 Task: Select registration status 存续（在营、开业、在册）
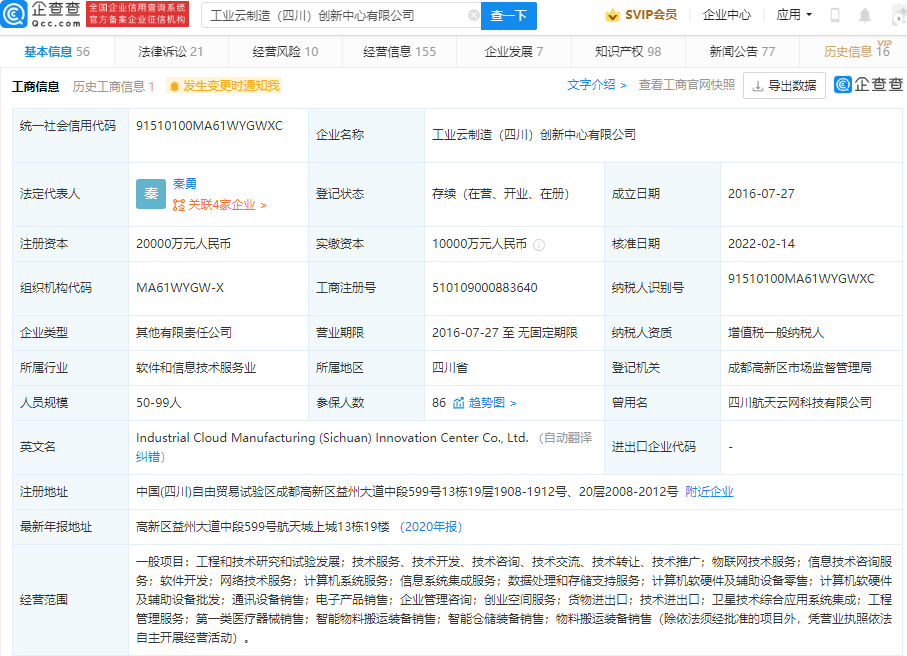[x=501, y=194]
